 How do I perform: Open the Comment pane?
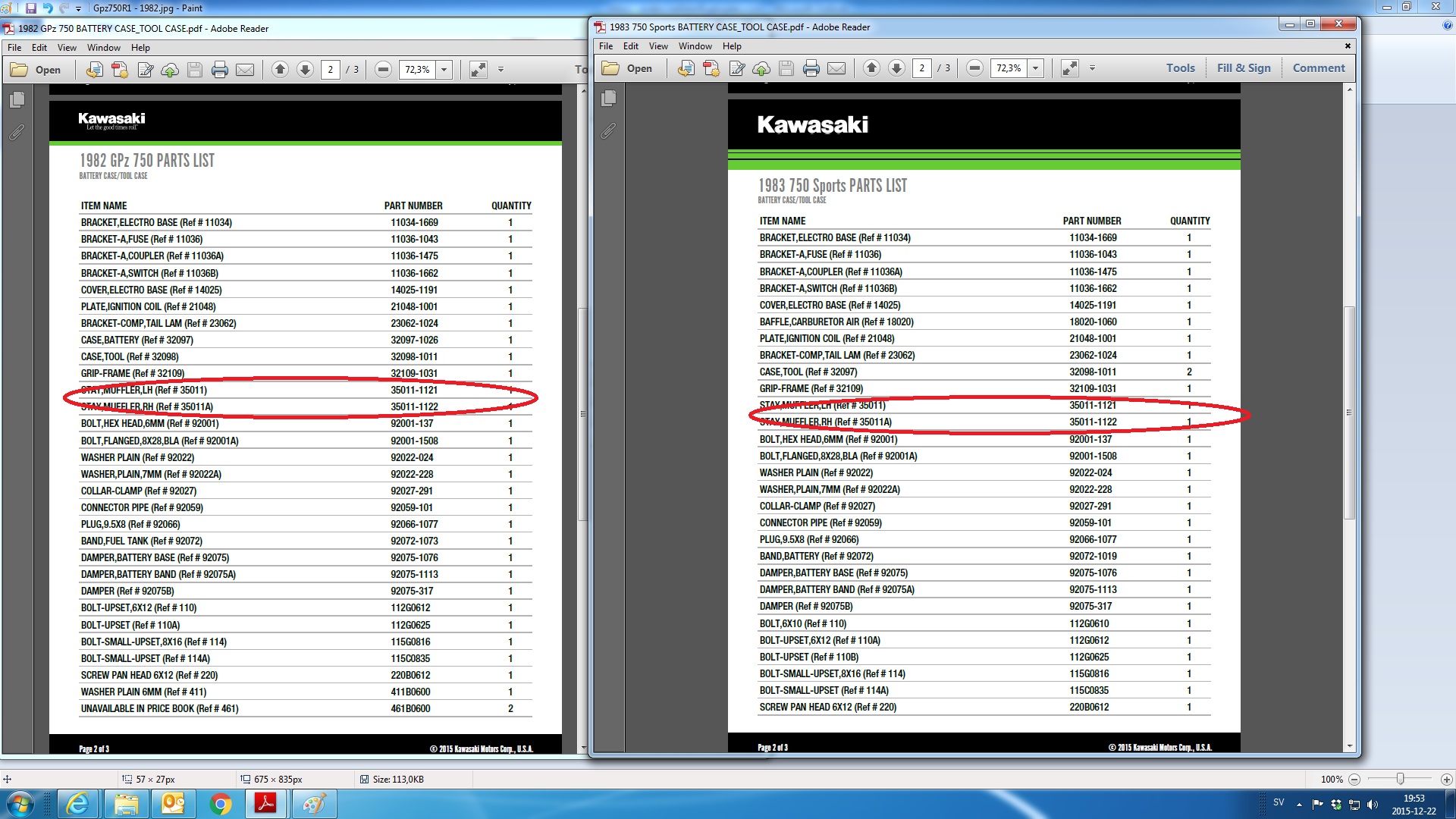tap(1319, 68)
